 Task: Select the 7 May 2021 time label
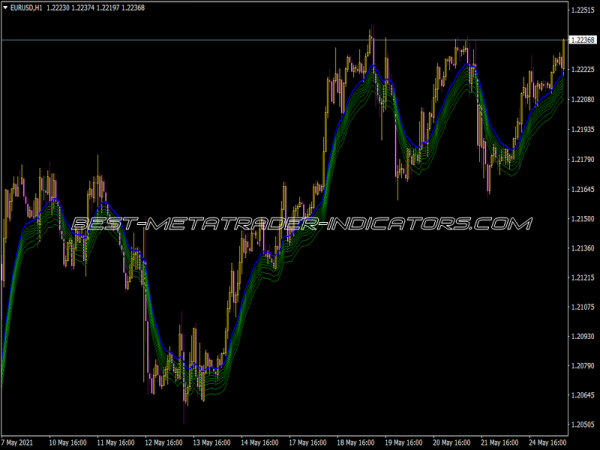[20, 441]
